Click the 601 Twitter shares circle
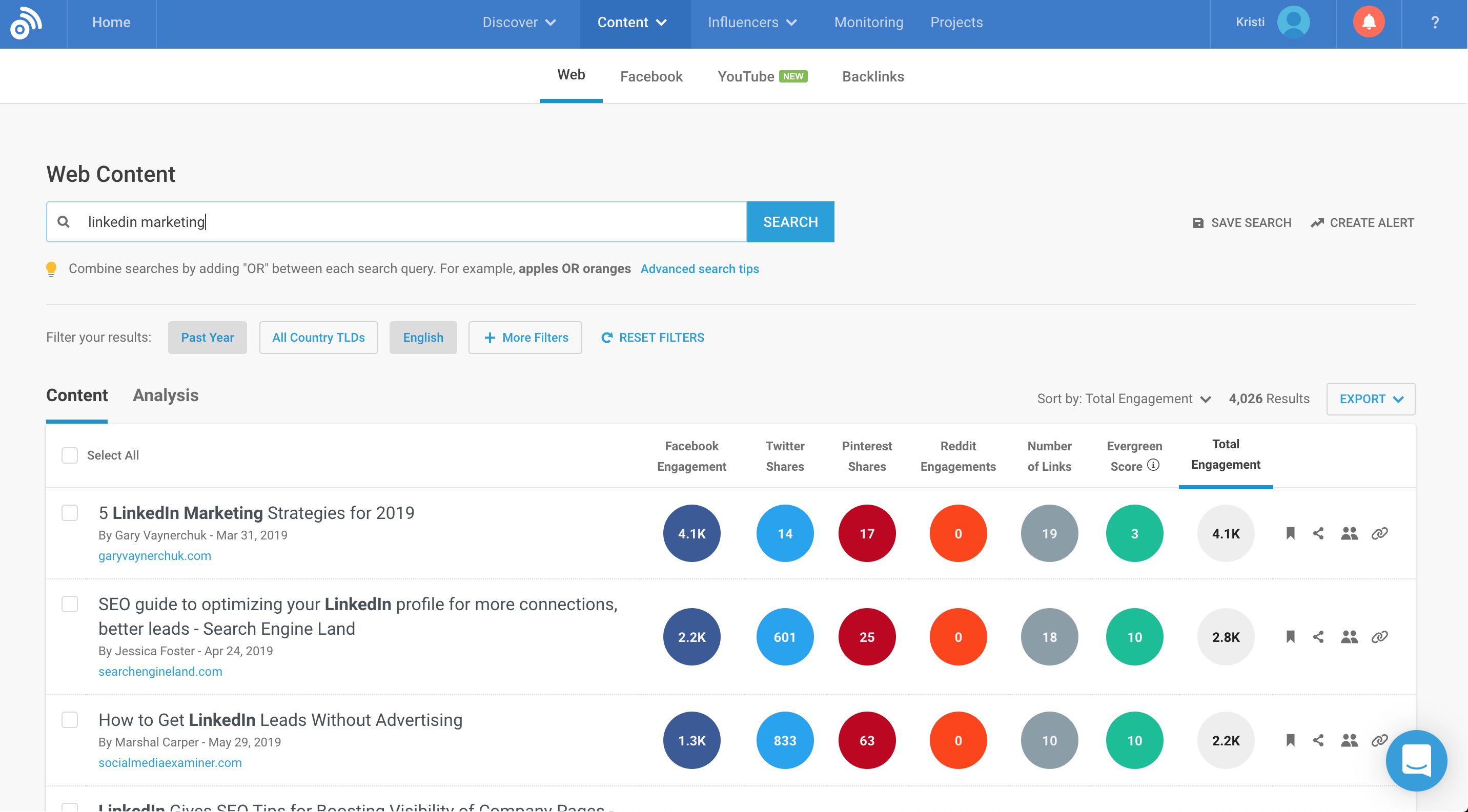This screenshot has width=1468, height=812. click(785, 637)
